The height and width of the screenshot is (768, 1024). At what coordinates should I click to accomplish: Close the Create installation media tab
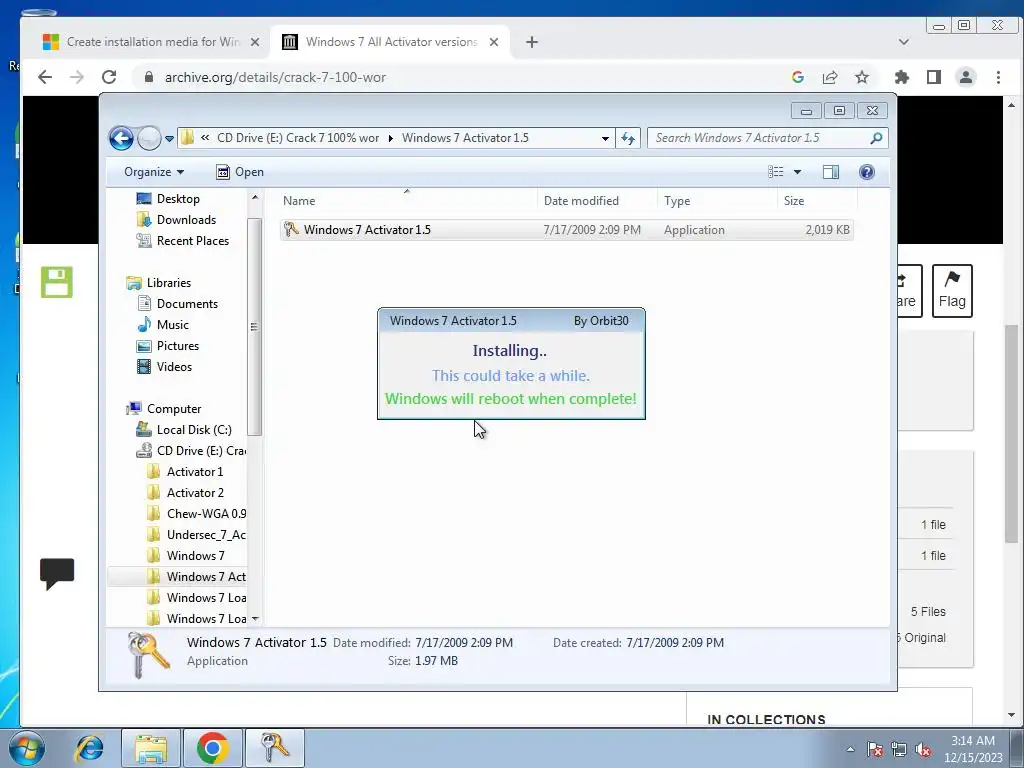[255, 42]
